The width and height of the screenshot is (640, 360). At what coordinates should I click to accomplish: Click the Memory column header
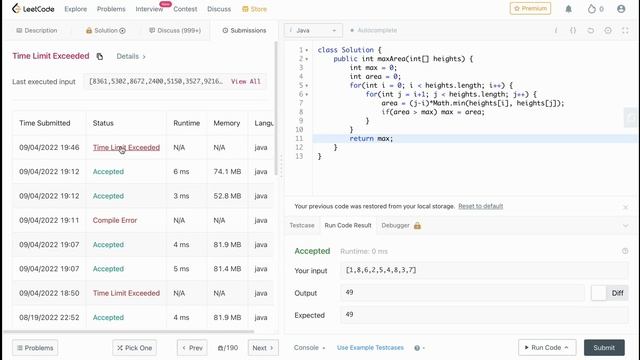click(227, 123)
